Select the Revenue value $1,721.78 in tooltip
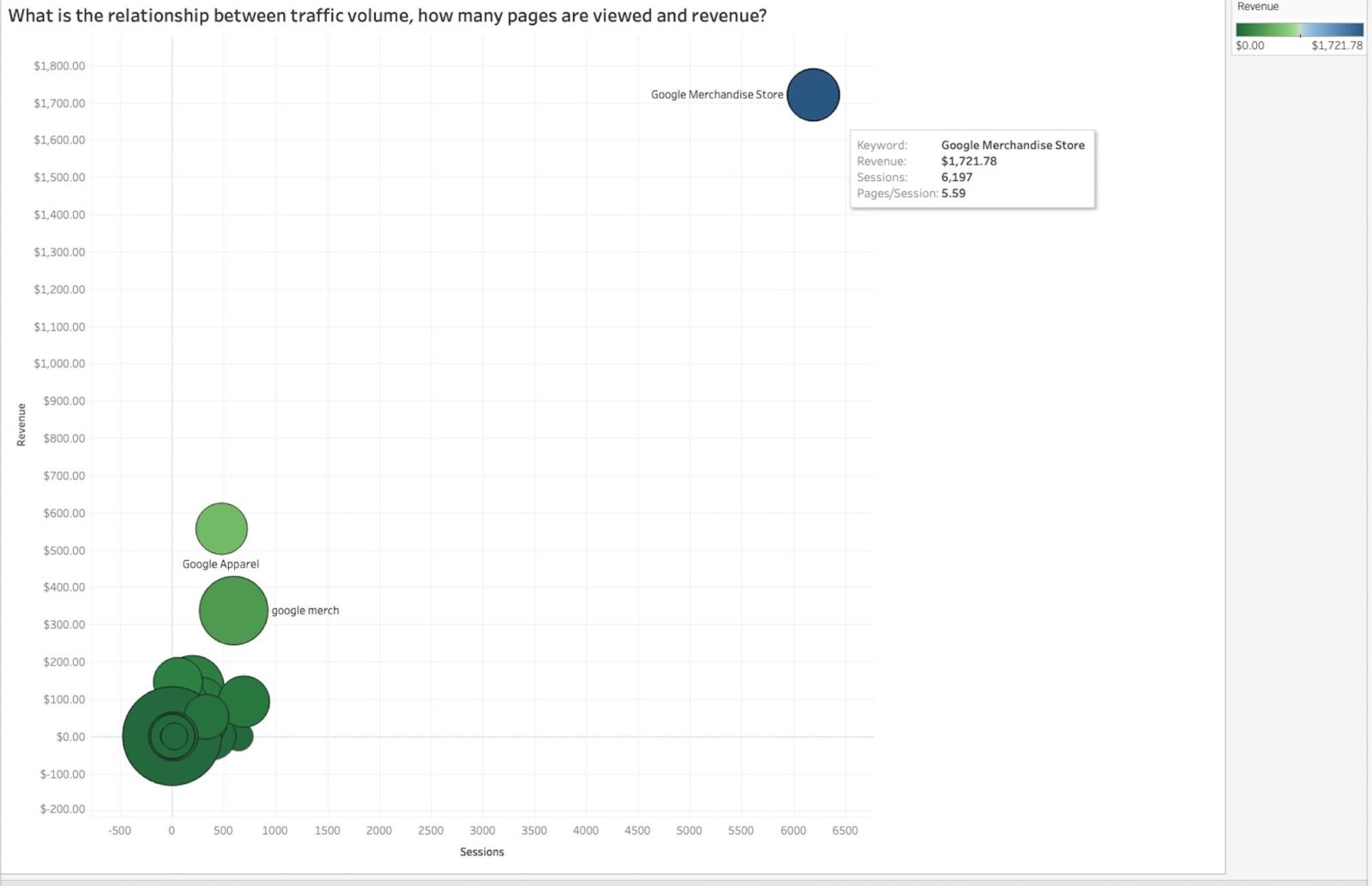 [x=969, y=160]
